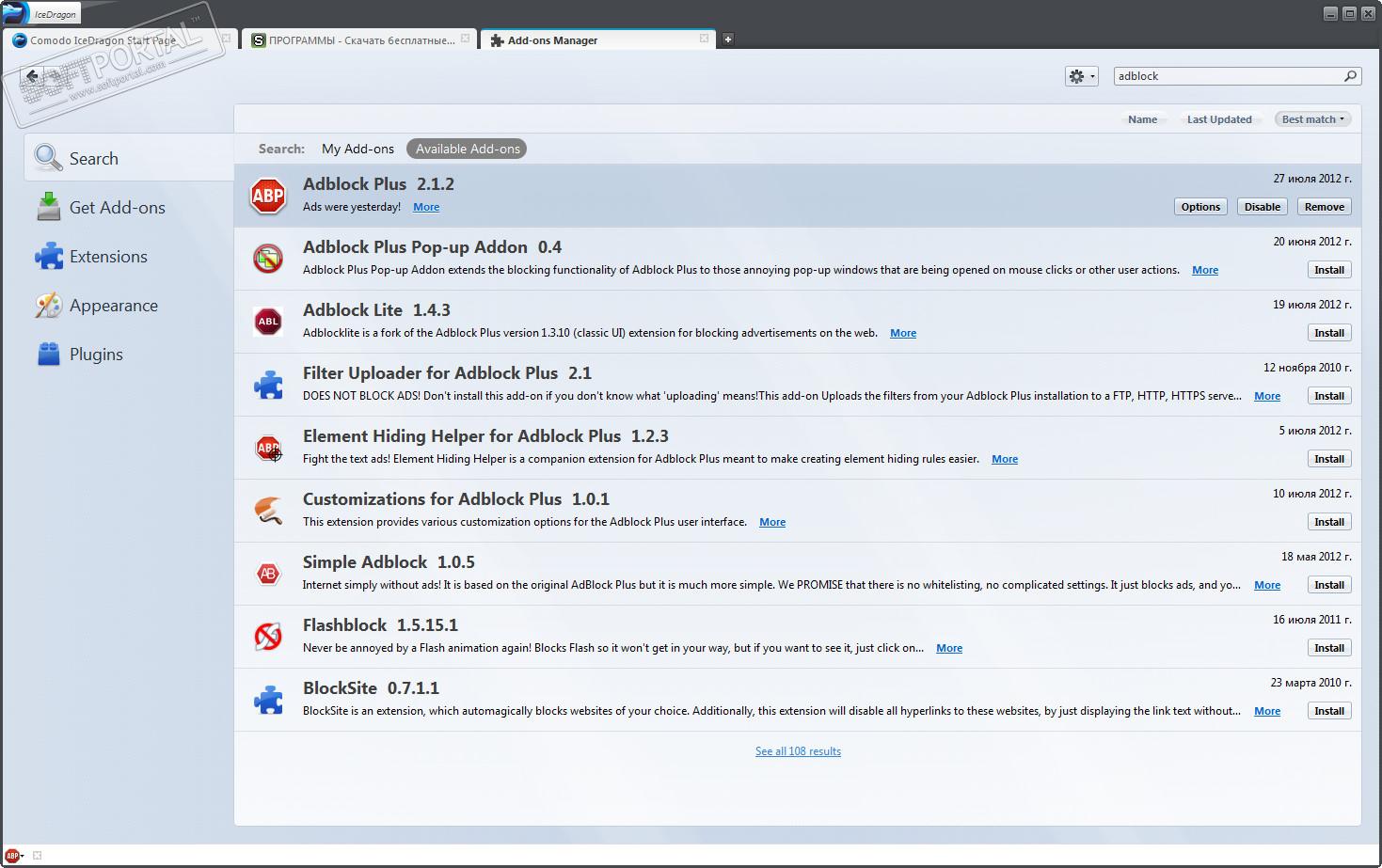Install Element Hiding Helper for Adblock Plus
Viewport: 1382px width, 868px height.
pyautogui.click(x=1329, y=459)
